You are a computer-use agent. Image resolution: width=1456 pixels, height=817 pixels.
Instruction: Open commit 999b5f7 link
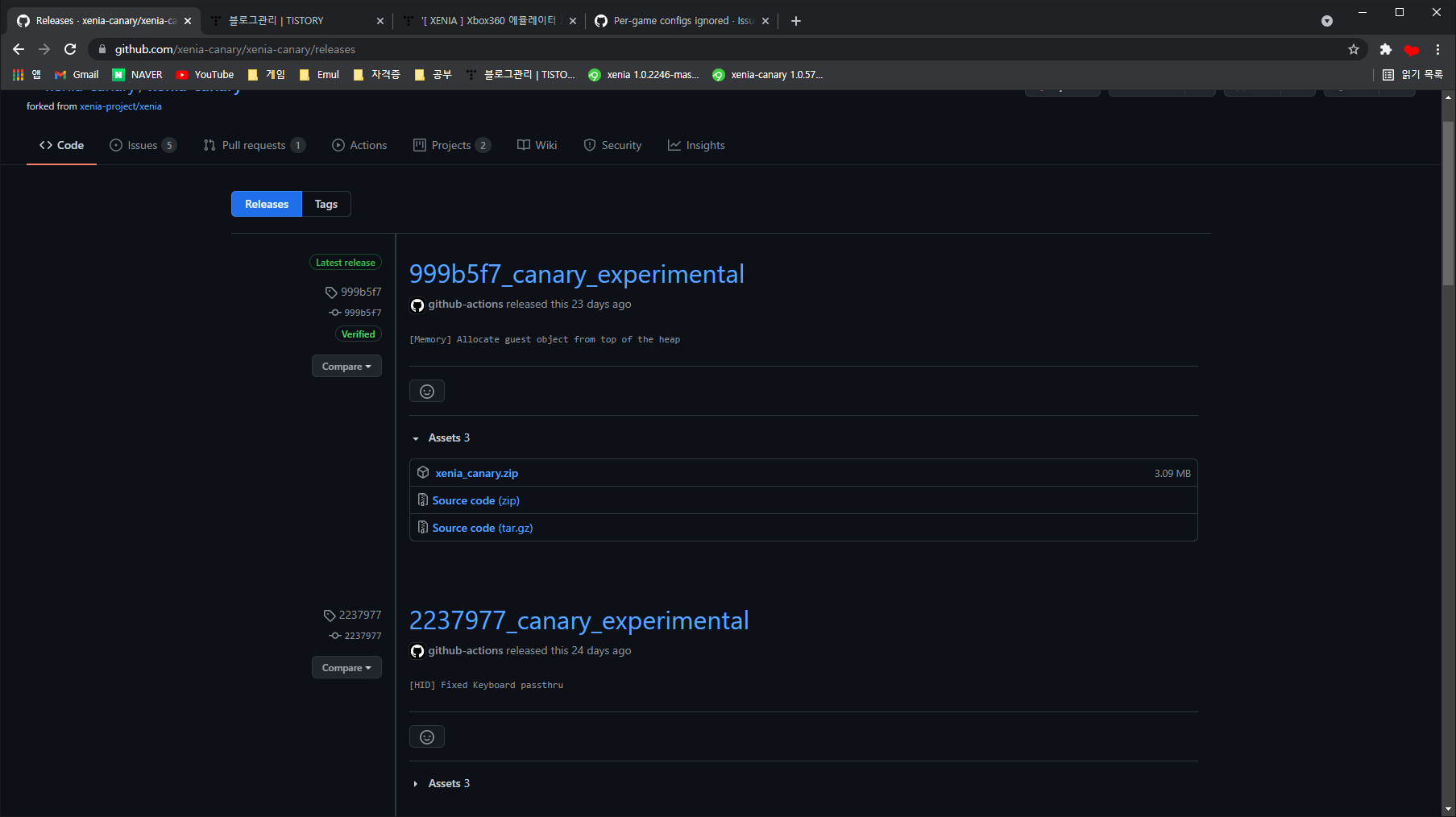[355, 313]
